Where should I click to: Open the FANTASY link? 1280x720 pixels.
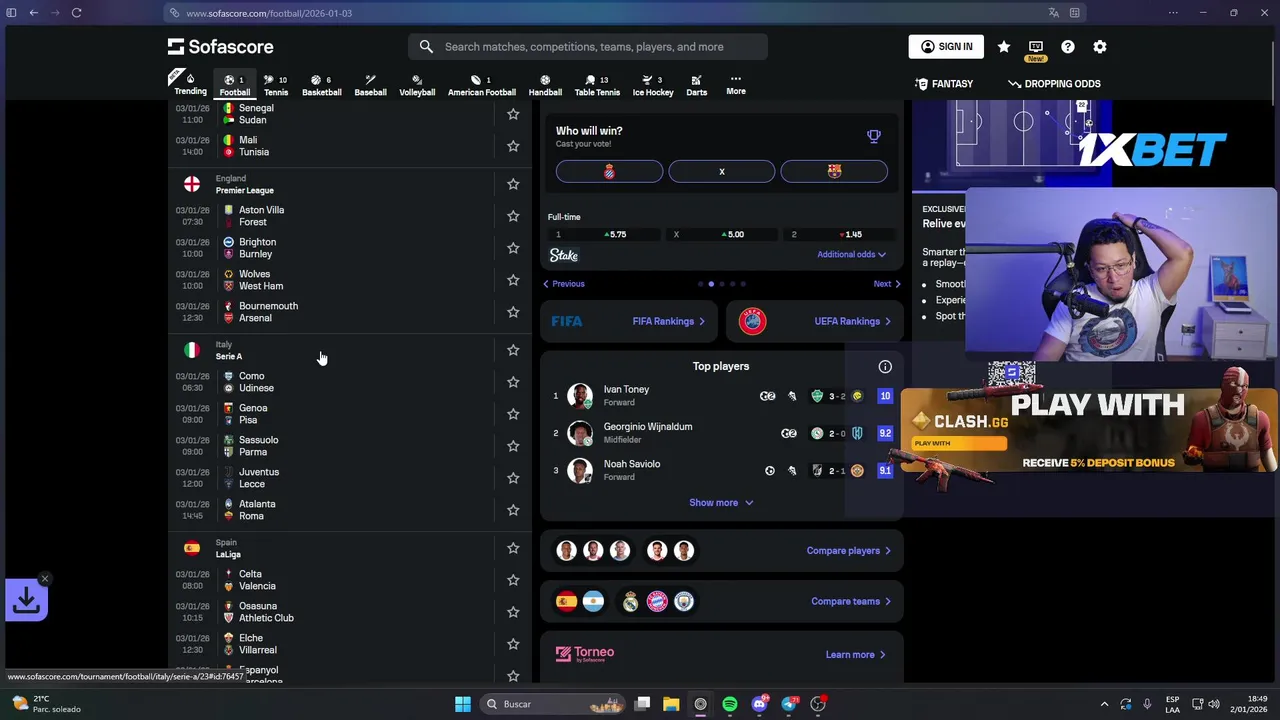point(944,84)
